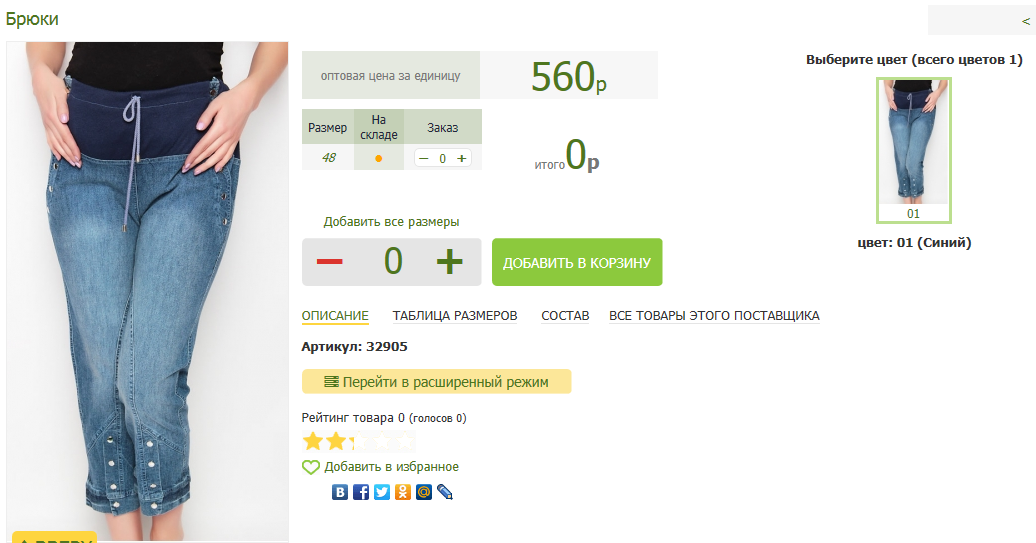Share product on Facebook icon
This screenshot has height=543, width=1036.
[361, 492]
